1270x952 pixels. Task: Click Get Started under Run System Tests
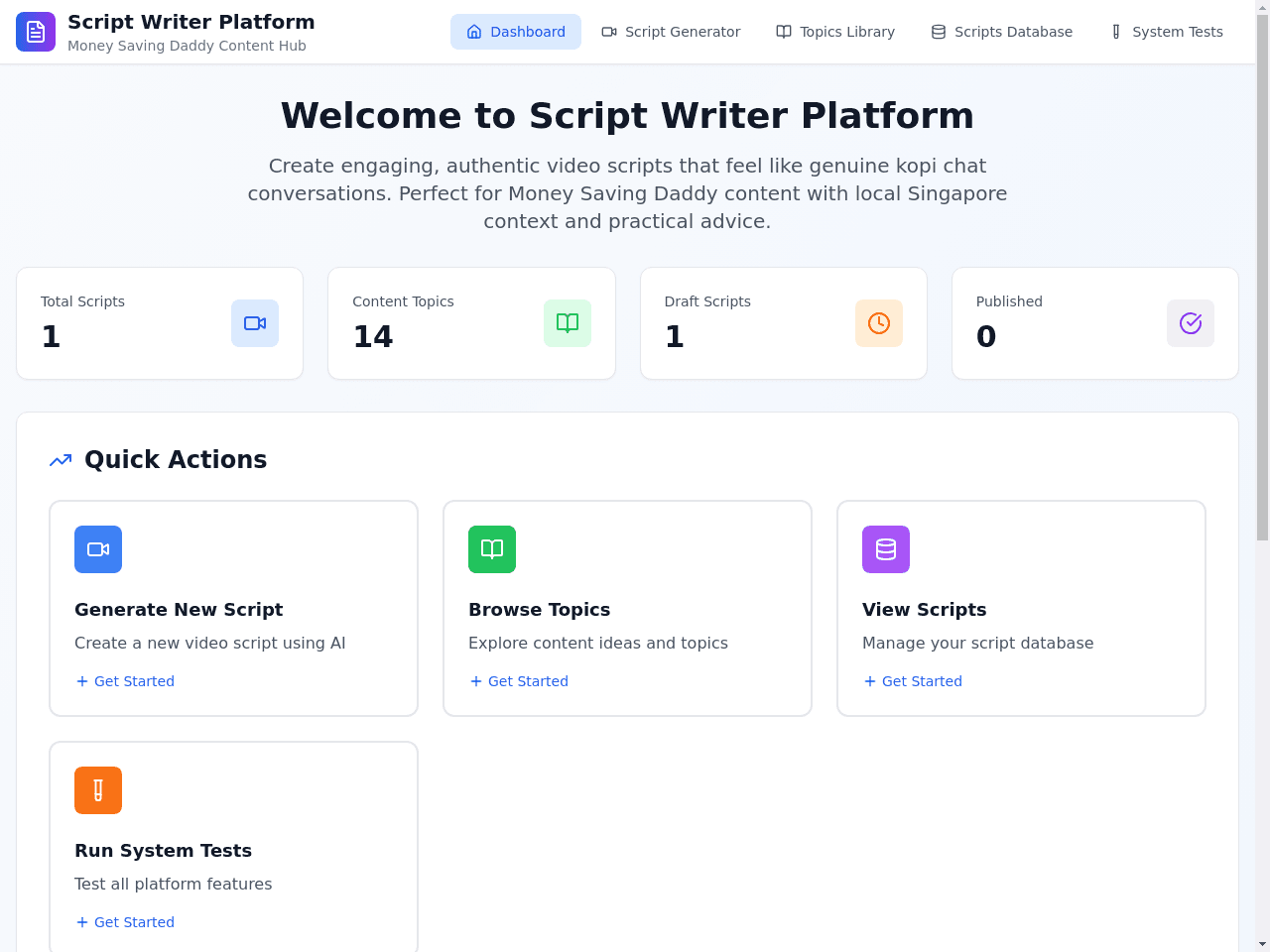pos(125,922)
